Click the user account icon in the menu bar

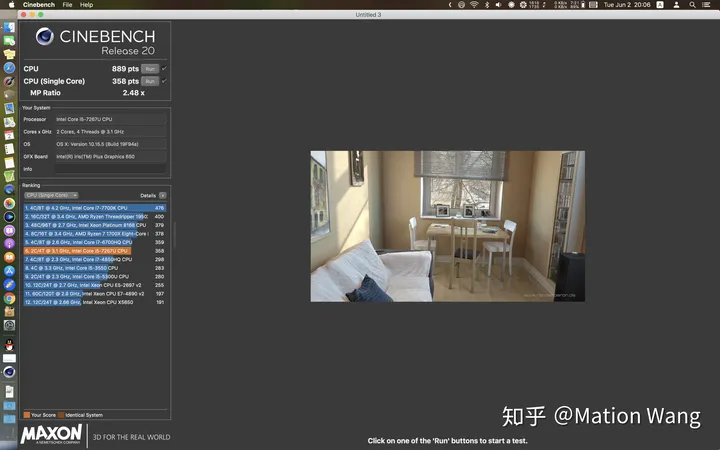point(676,5)
